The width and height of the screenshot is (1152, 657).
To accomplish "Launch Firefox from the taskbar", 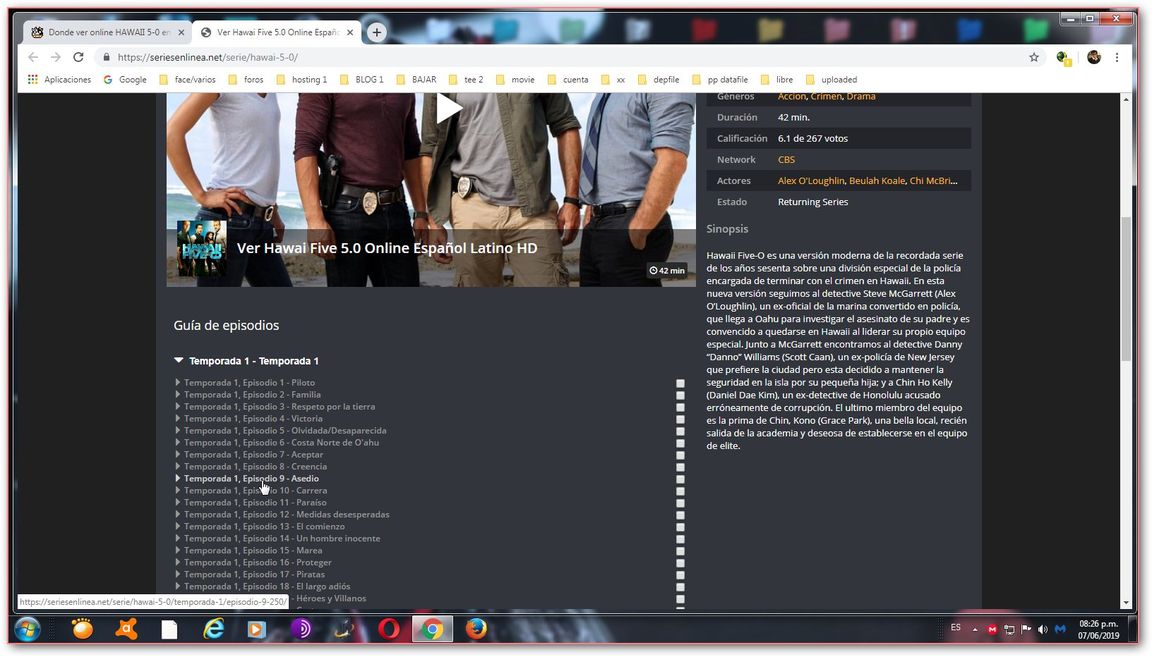I will point(476,629).
